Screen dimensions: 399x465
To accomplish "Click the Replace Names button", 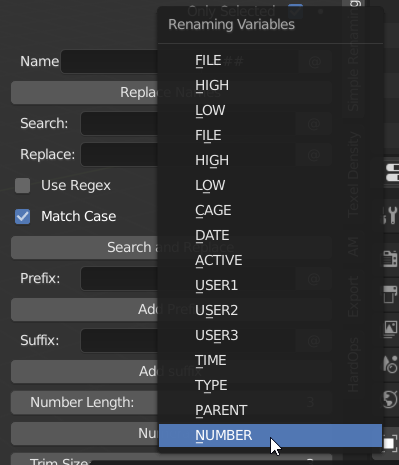I will (84, 92).
